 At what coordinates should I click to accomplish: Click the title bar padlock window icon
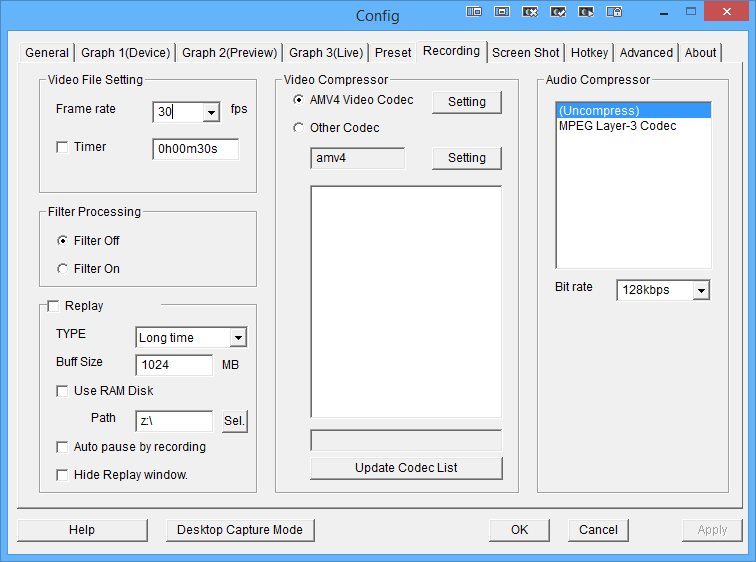tap(614, 12)
